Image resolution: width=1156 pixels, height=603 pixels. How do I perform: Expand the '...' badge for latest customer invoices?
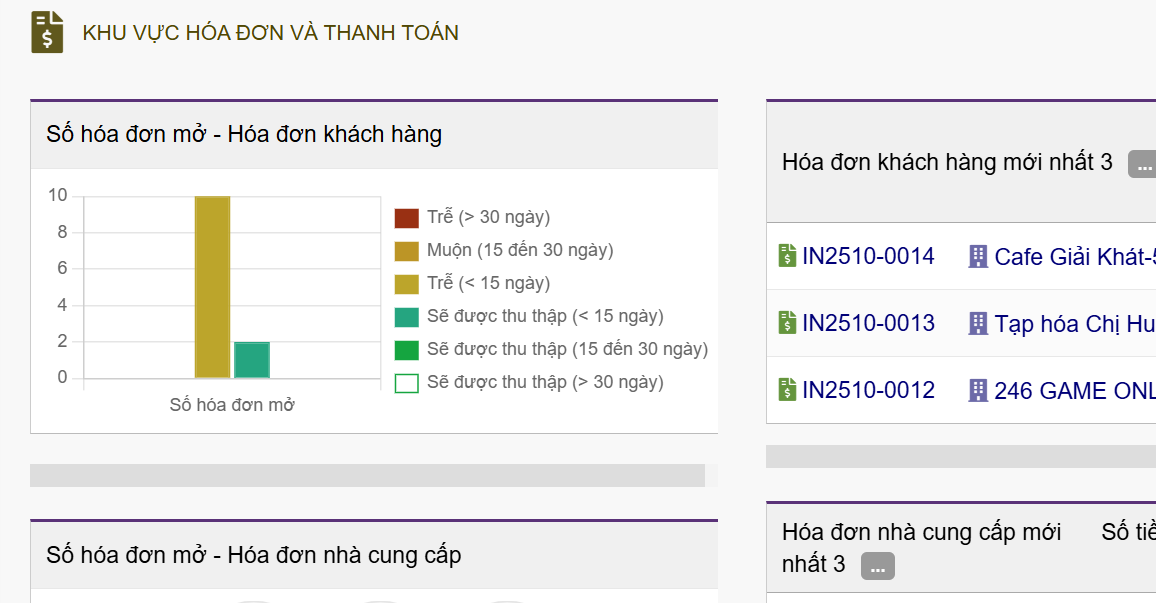[1143, 165]
